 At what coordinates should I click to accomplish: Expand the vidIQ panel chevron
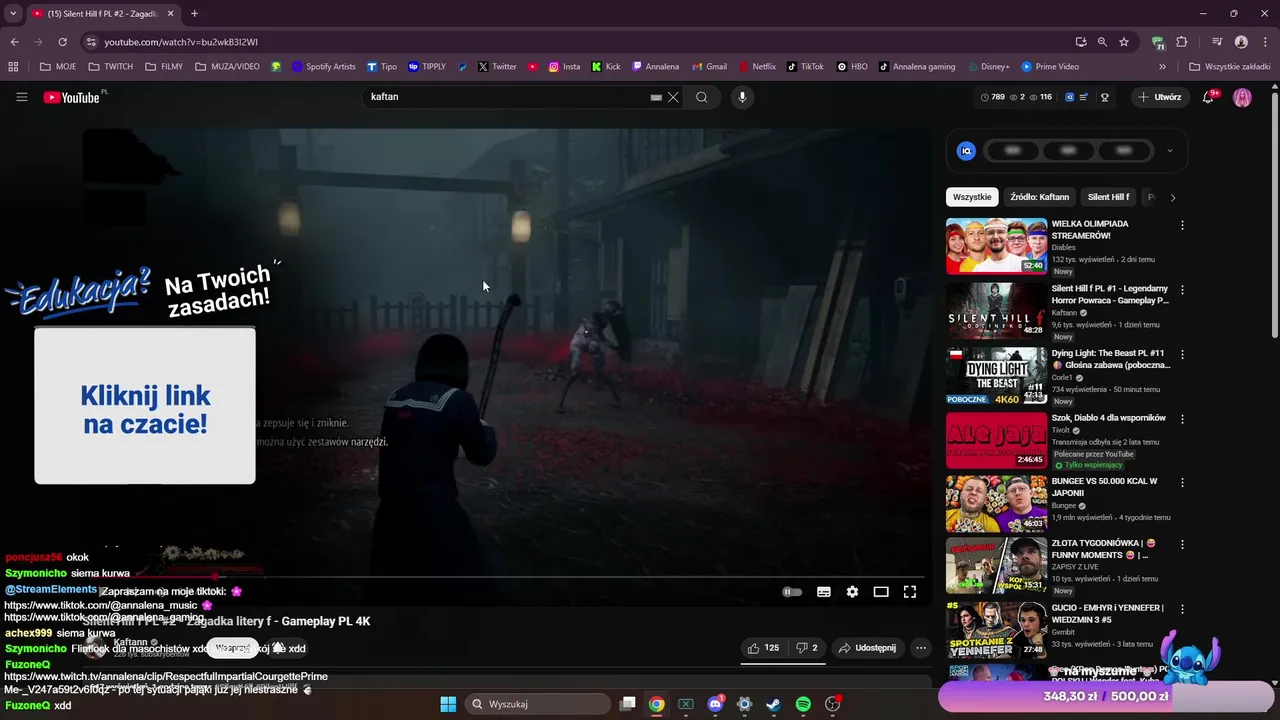click(x=1169, y=151)
